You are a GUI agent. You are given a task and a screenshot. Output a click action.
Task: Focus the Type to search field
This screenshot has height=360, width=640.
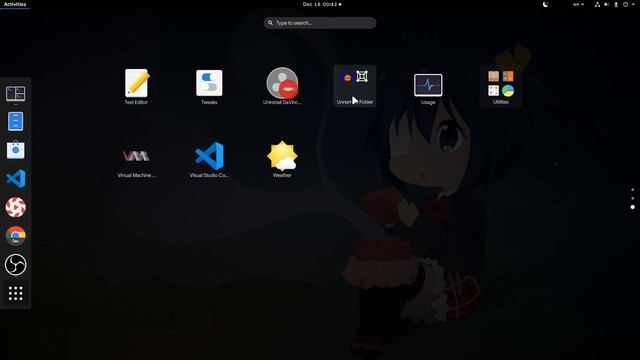pos(320,23)
